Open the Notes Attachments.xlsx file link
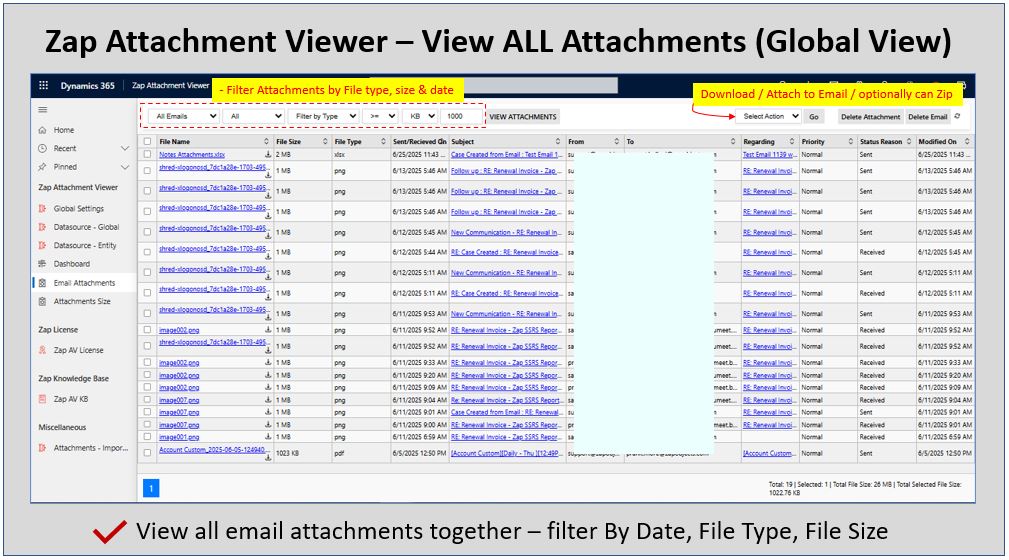 pyautogui.click(x=192, y=154)
